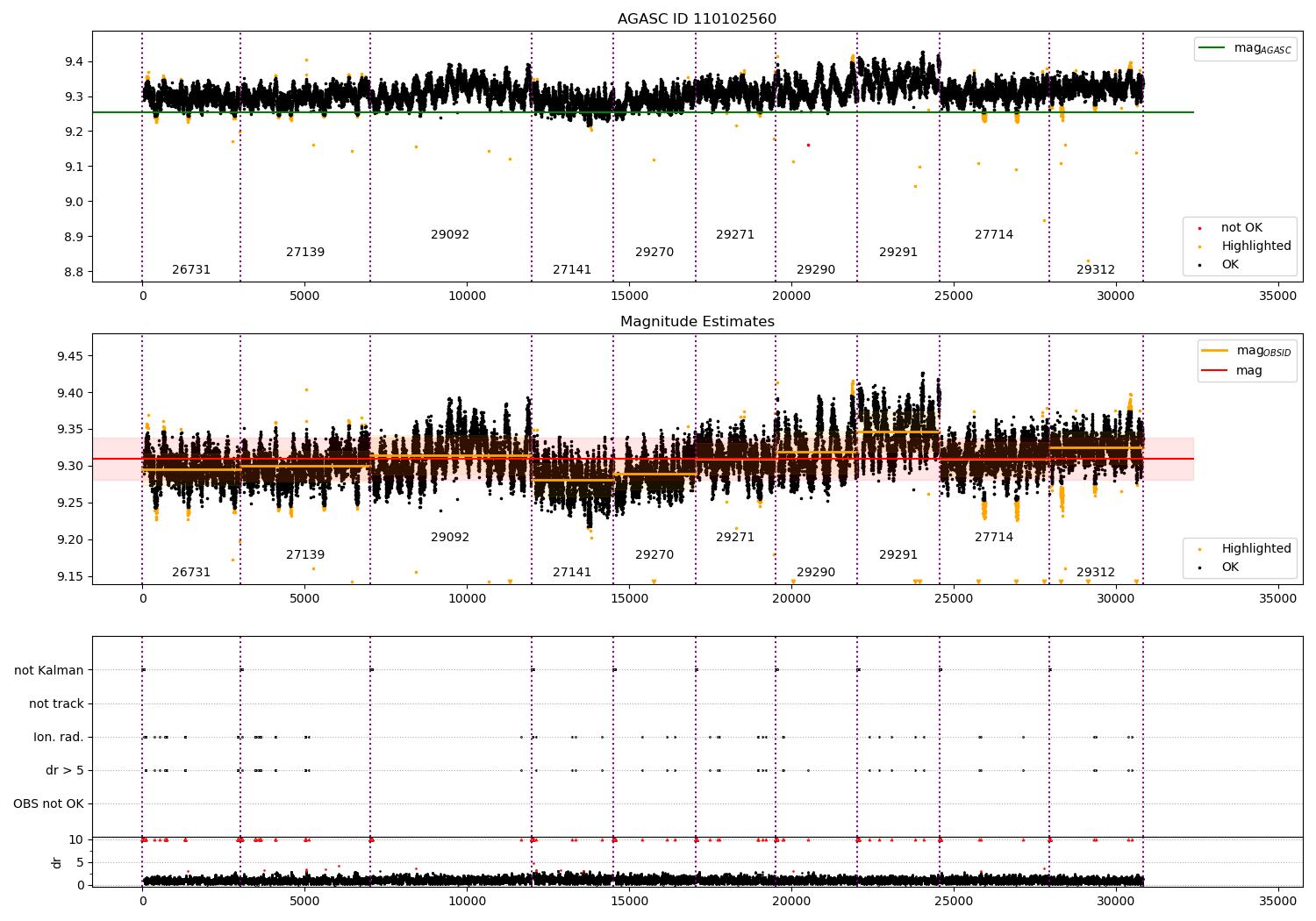This screenshot has width=1316, height=921.
Task: Click y-axis tick 9.15 on middle plot
Action: click(x=70, y=576)
